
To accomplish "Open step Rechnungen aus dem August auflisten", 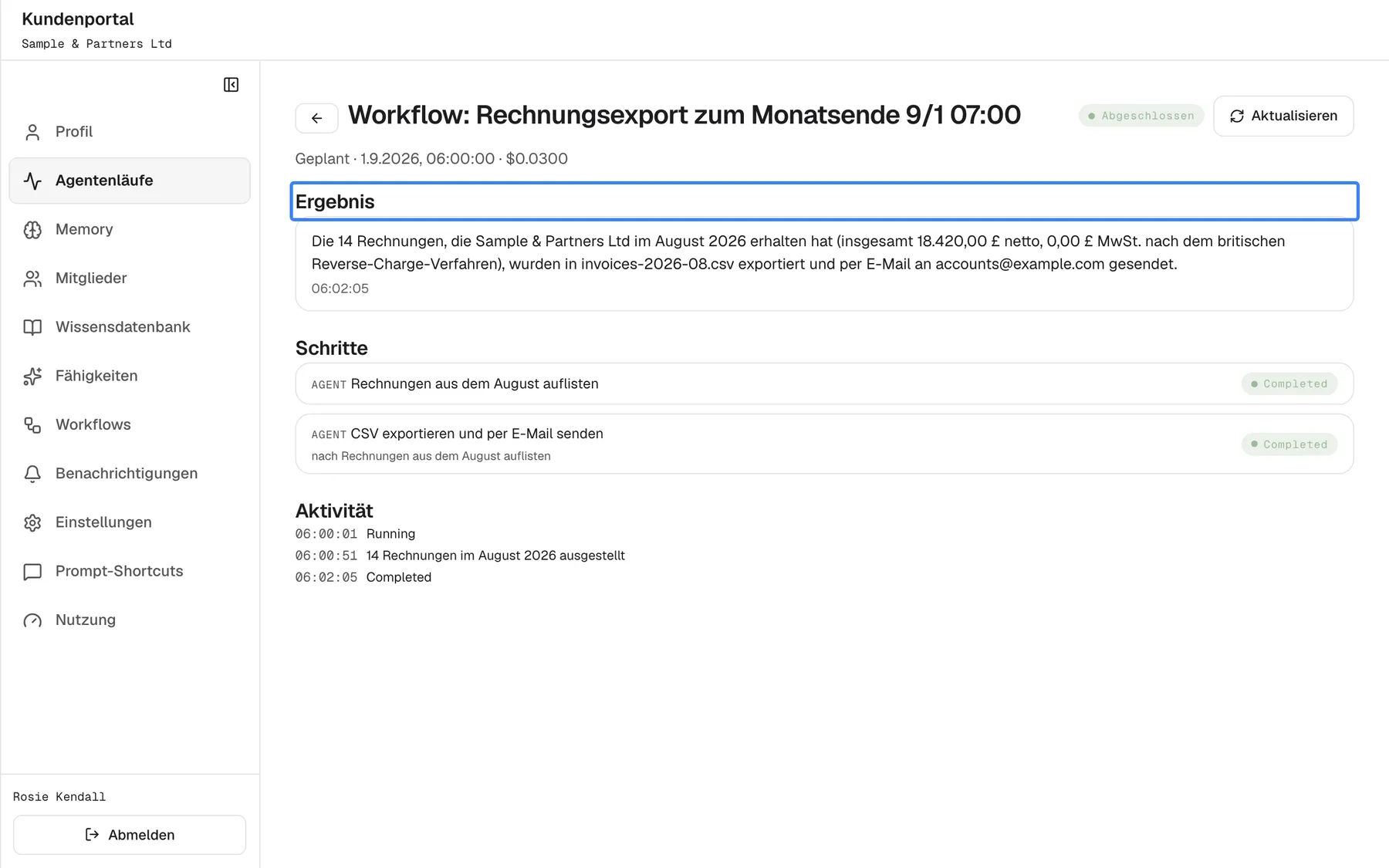I will (824, 383).
